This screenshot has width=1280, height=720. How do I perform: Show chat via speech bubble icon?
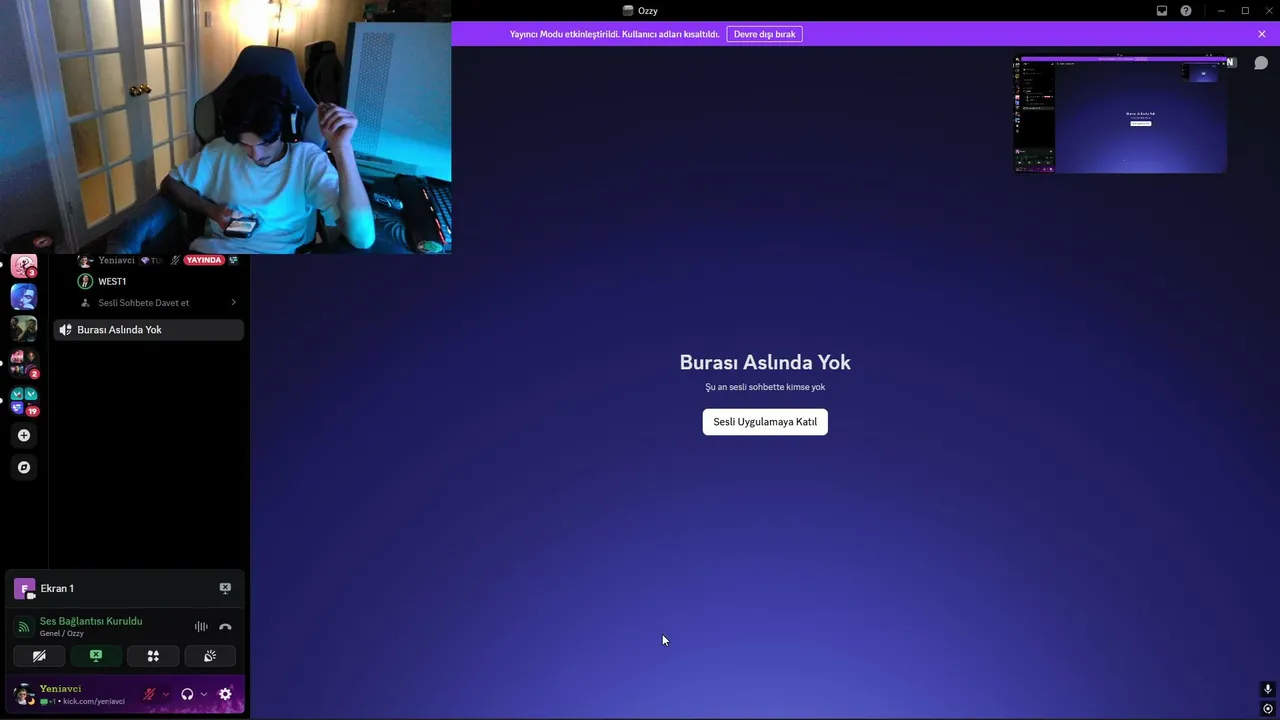[1261, 63]
